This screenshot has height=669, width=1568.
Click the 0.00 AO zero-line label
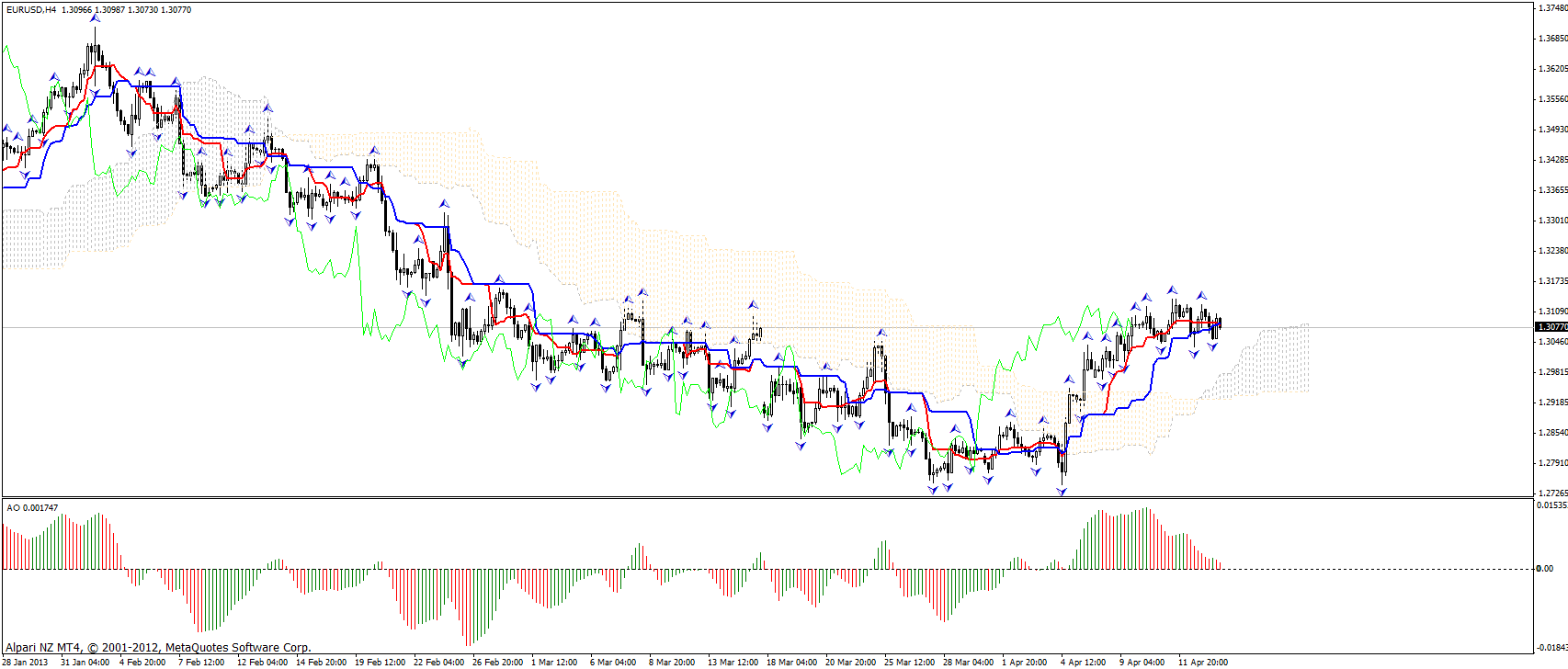(1545, 569)
